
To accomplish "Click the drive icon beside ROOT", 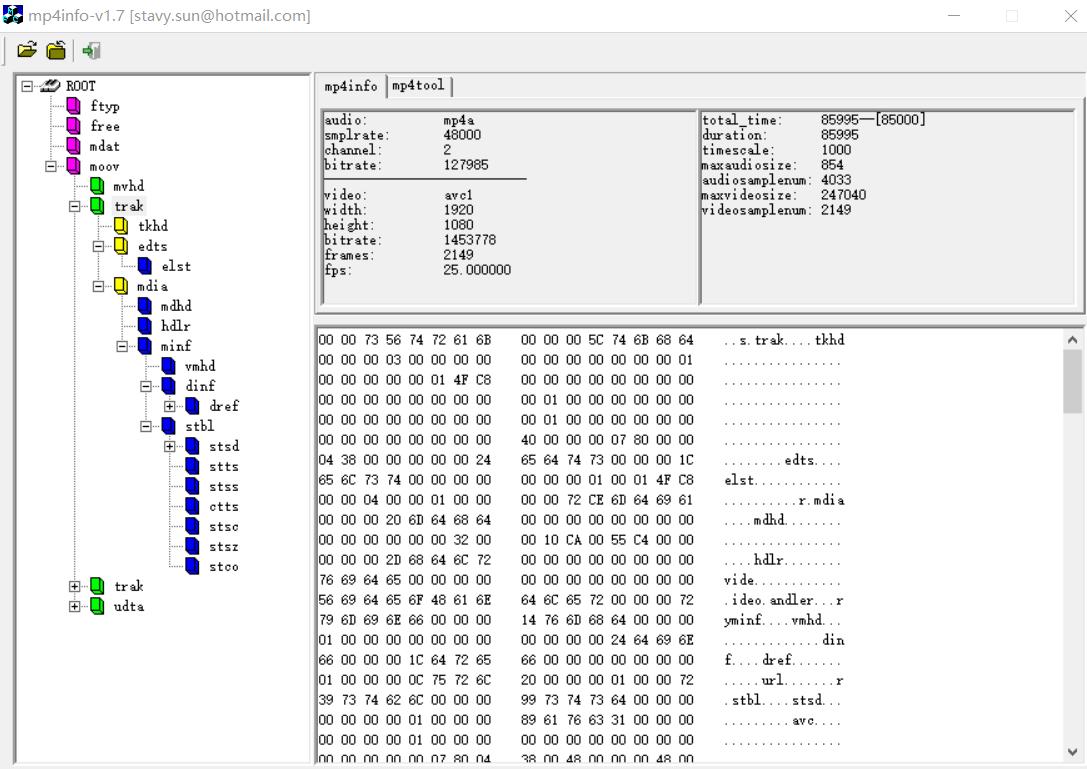I will tap(50, 86).
